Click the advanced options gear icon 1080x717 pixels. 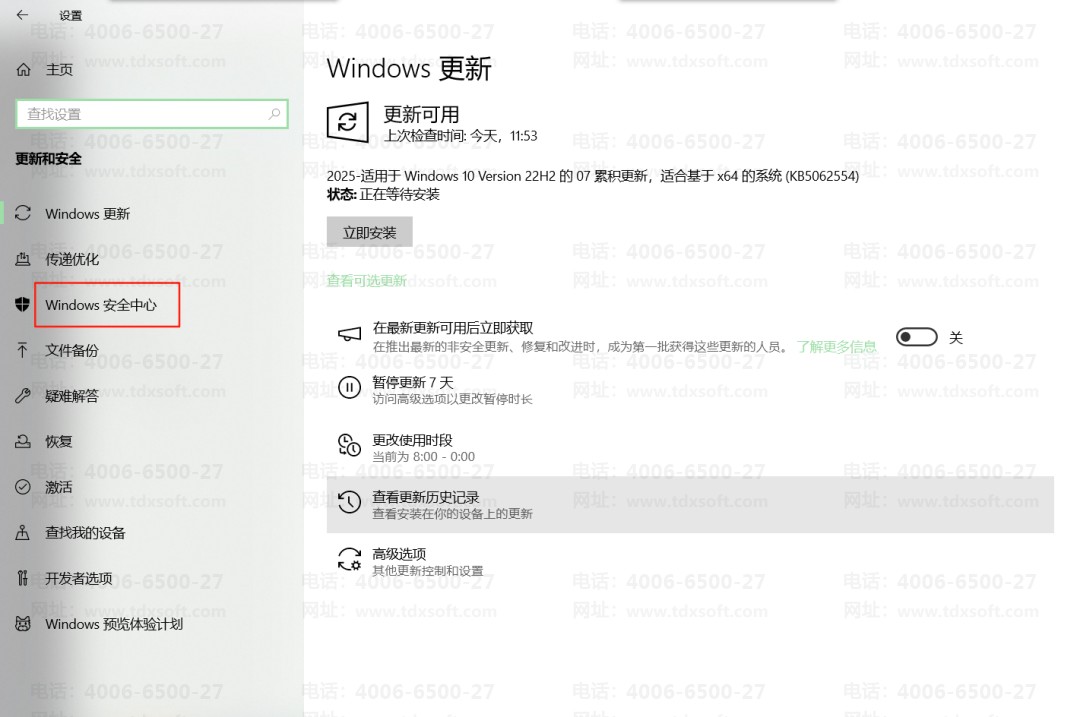(349, 559)
